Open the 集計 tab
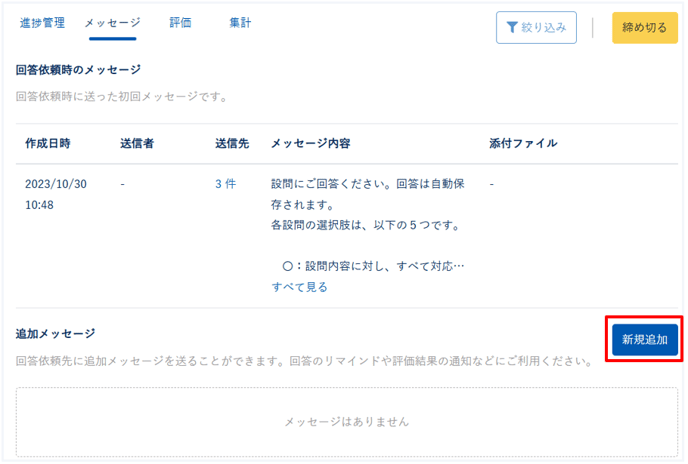688x464 pixels. point(240,23)
